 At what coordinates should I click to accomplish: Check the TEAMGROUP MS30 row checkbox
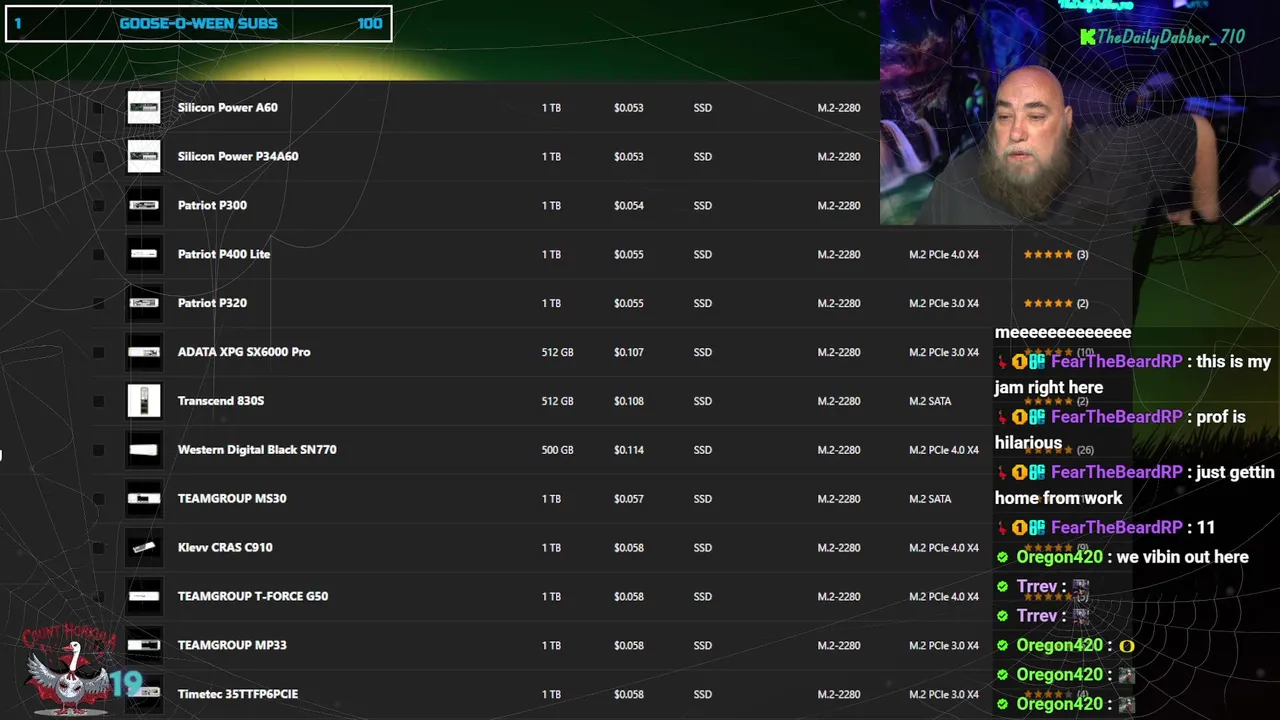[x=98, y=499]
